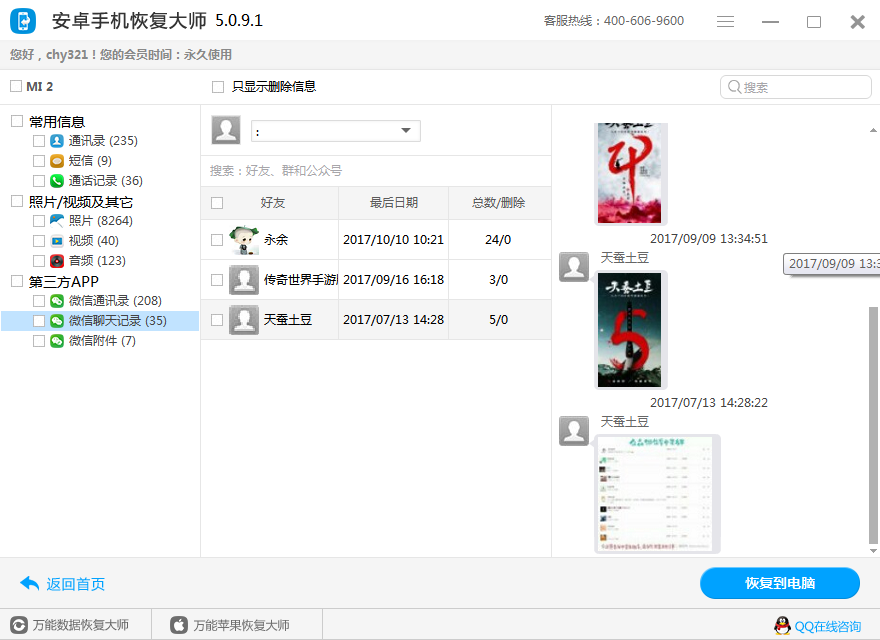Viewport: 880px width, 640px height.
Task: Open the dark poster with red 5 thumbnail
Action: click(630, 330)
